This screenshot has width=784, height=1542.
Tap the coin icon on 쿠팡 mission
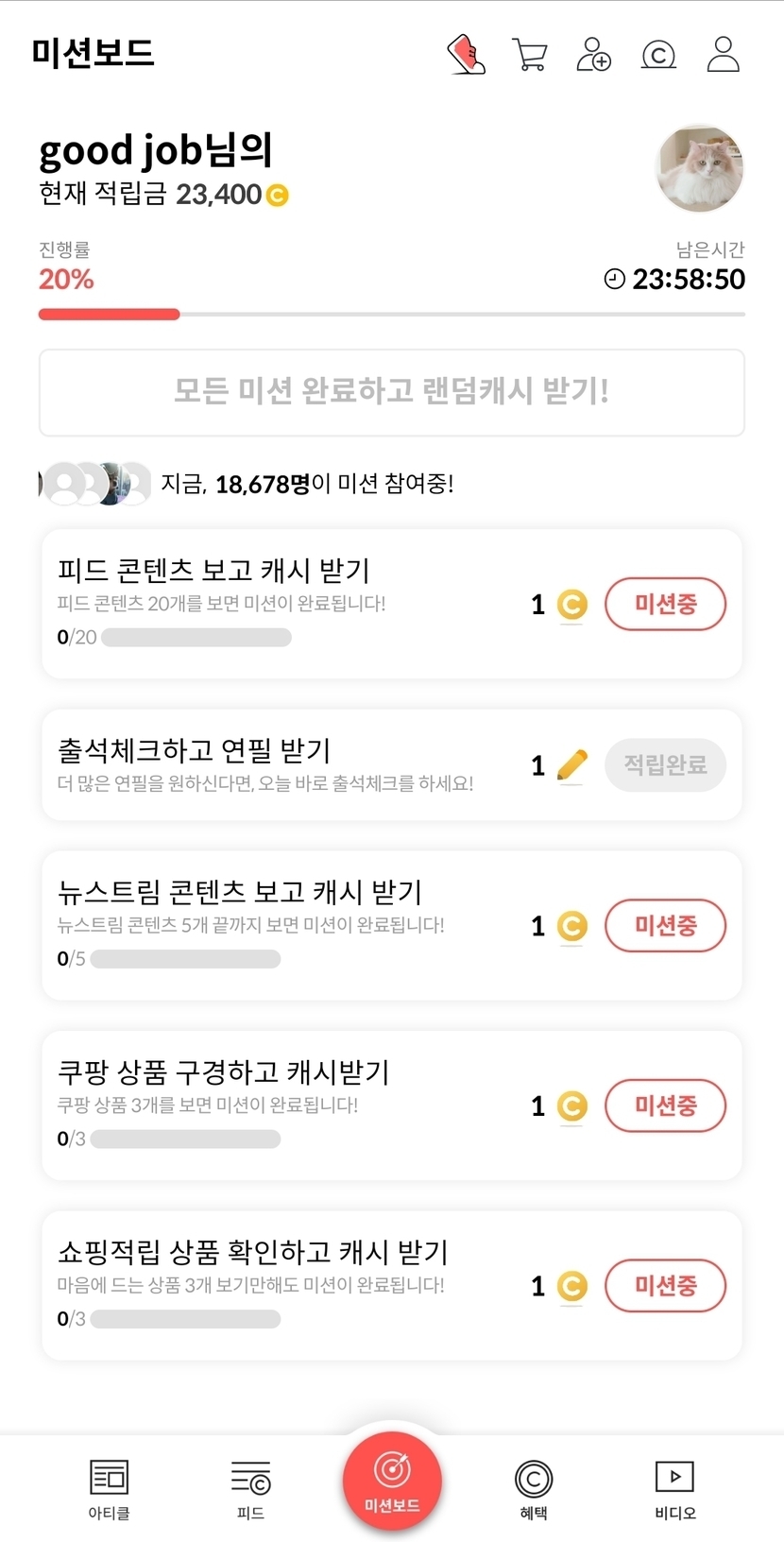coord(571,1105)
